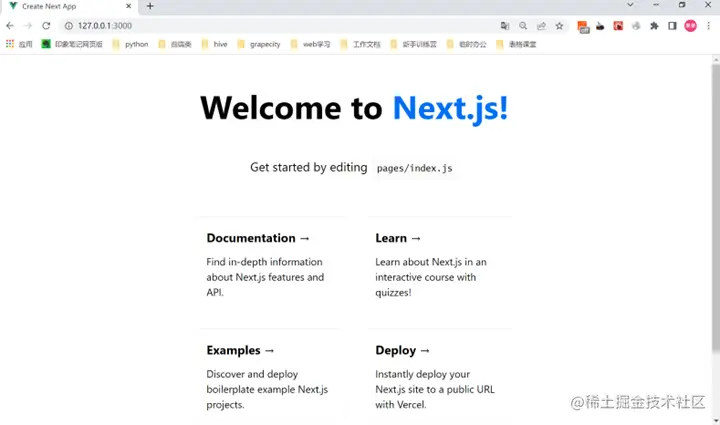
Task: Open the zoom magnifier icon in address bar
Action: pyautogui.click(x=523, y=26)
